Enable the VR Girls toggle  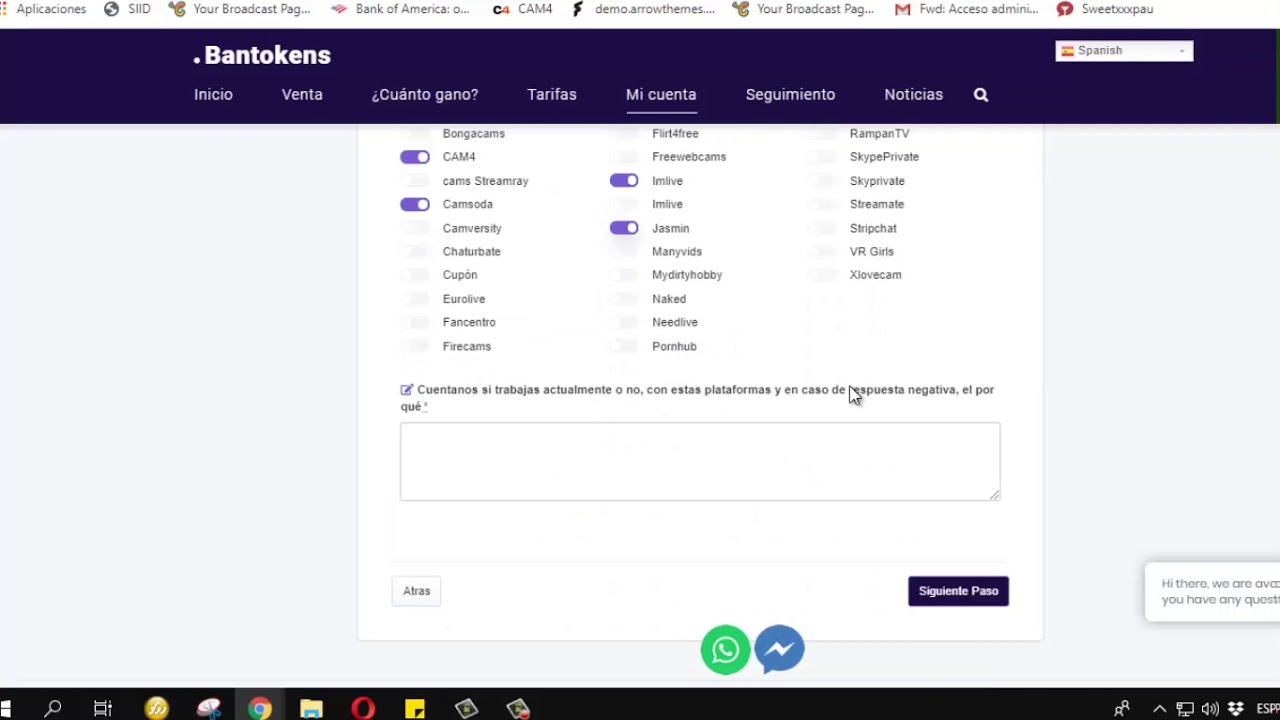(823, 252)
